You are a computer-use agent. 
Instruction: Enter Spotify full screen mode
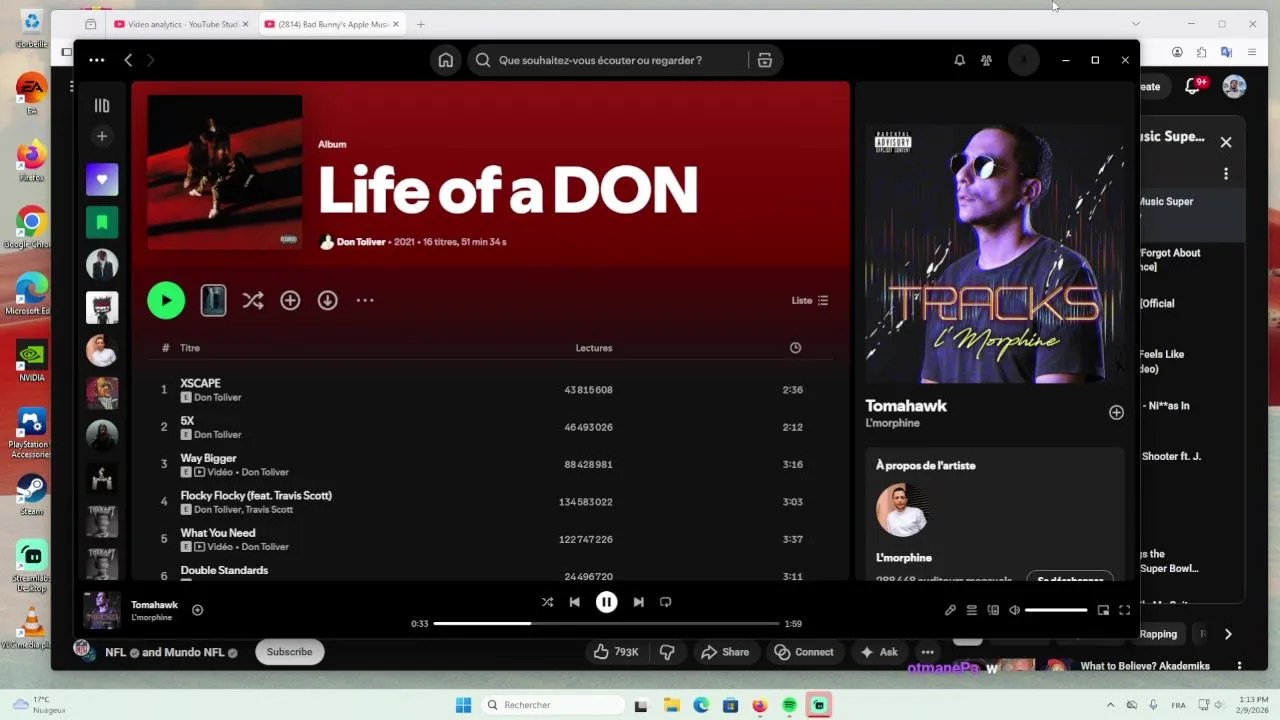[1124, 610]
